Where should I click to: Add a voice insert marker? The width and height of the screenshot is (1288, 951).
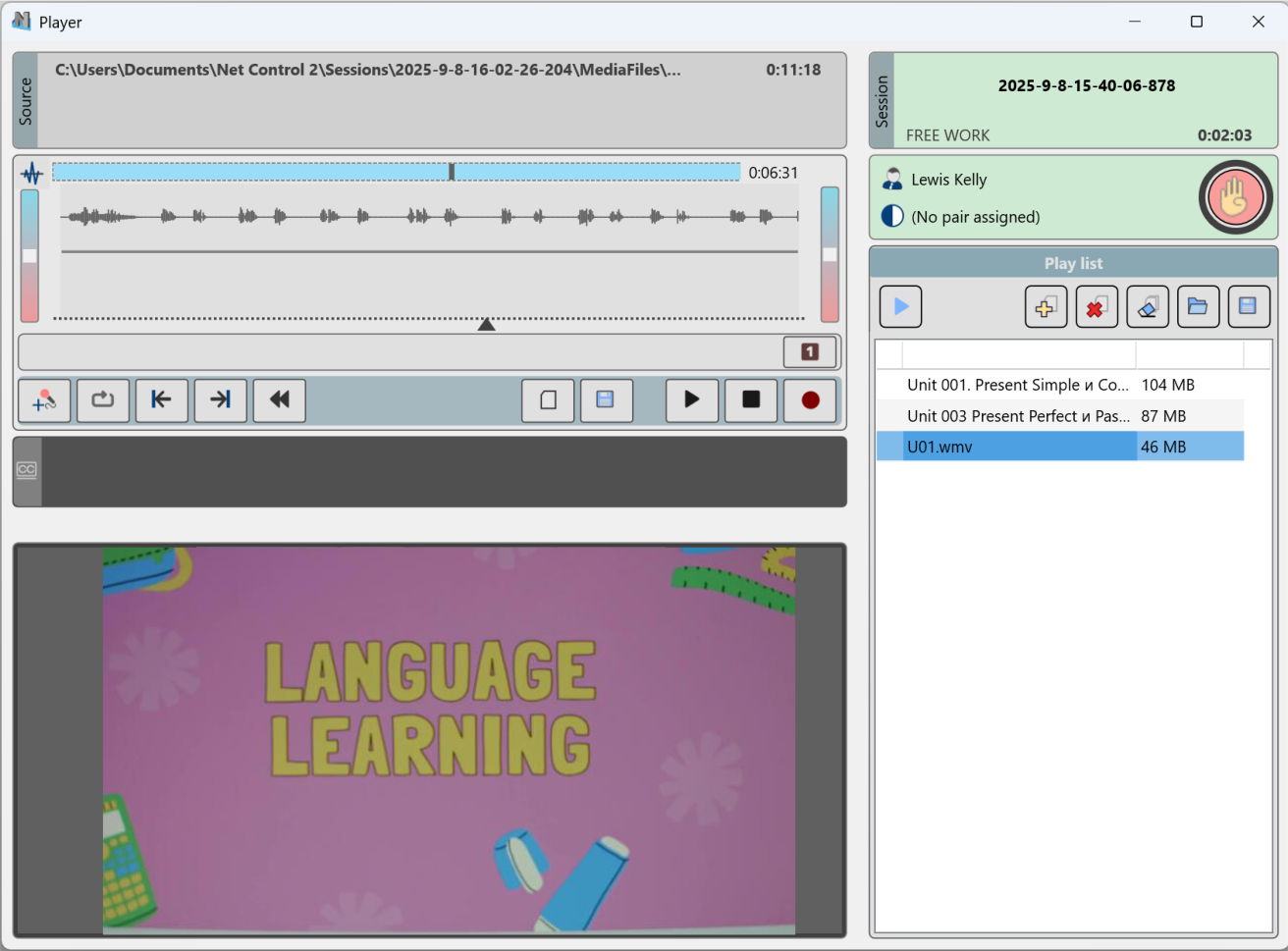[44, 400]
